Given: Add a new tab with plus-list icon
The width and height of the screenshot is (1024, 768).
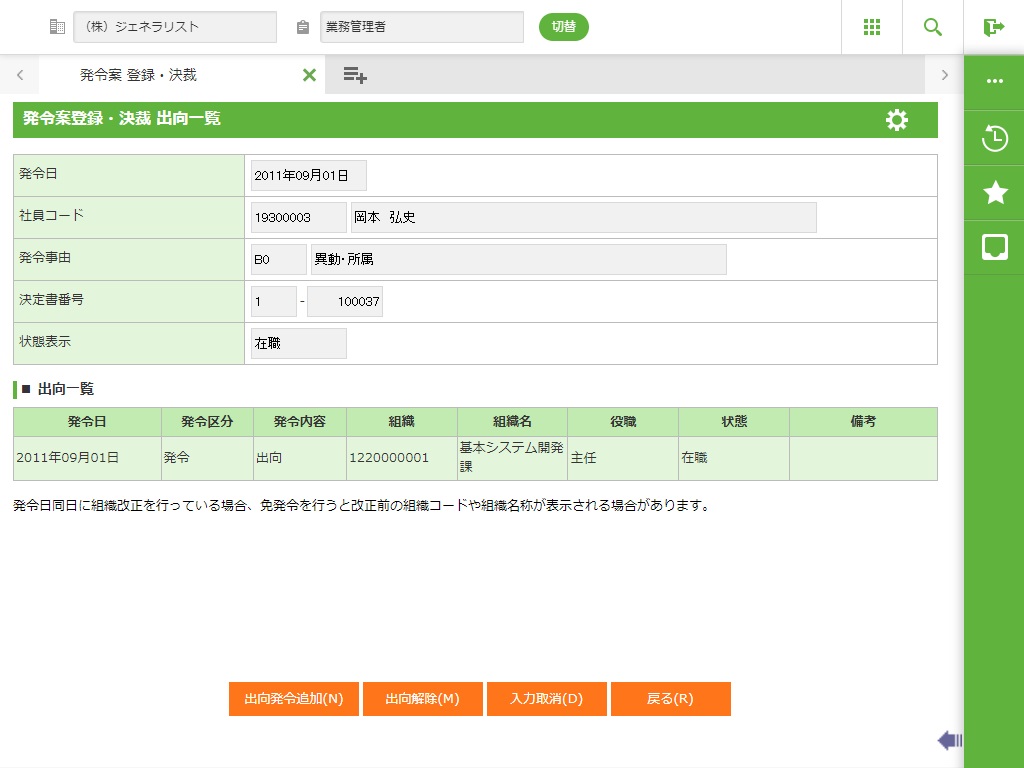Looking at the screenshot, I should tap(355, 75).
